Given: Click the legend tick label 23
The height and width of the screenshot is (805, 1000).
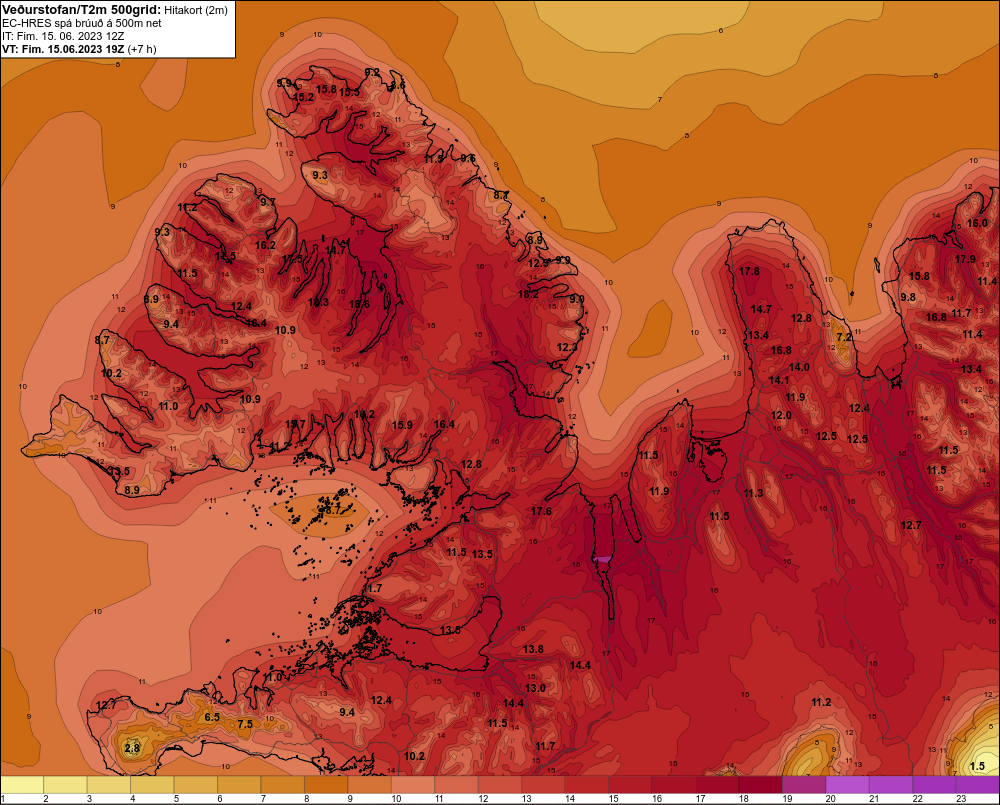Looking at the screenshot, I should (961, 799).
